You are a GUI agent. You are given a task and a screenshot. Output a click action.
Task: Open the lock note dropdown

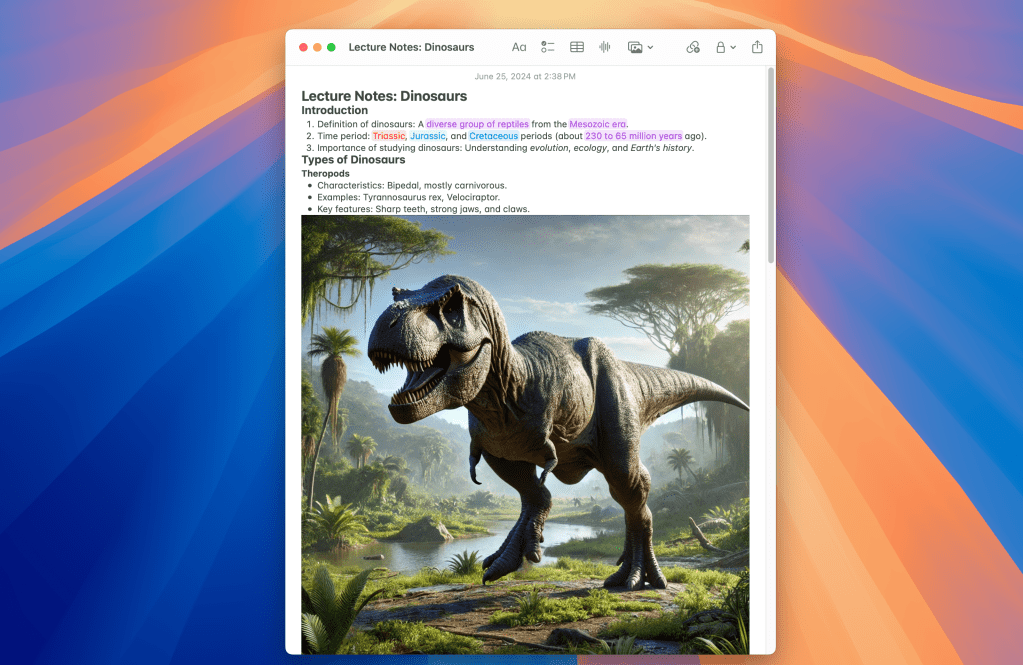(x=733, y=47)
